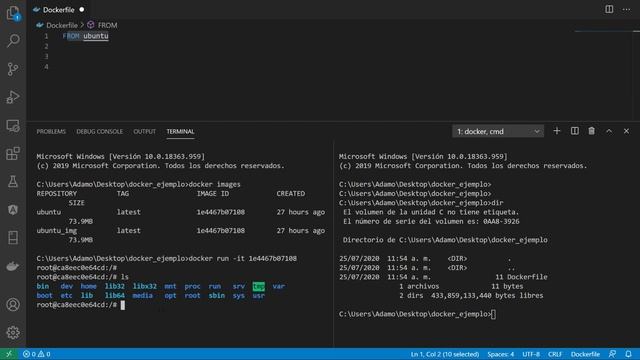Click the 'sbin' entry in the ls output
Screen dimensions: 640x360
tap(217, 296)
